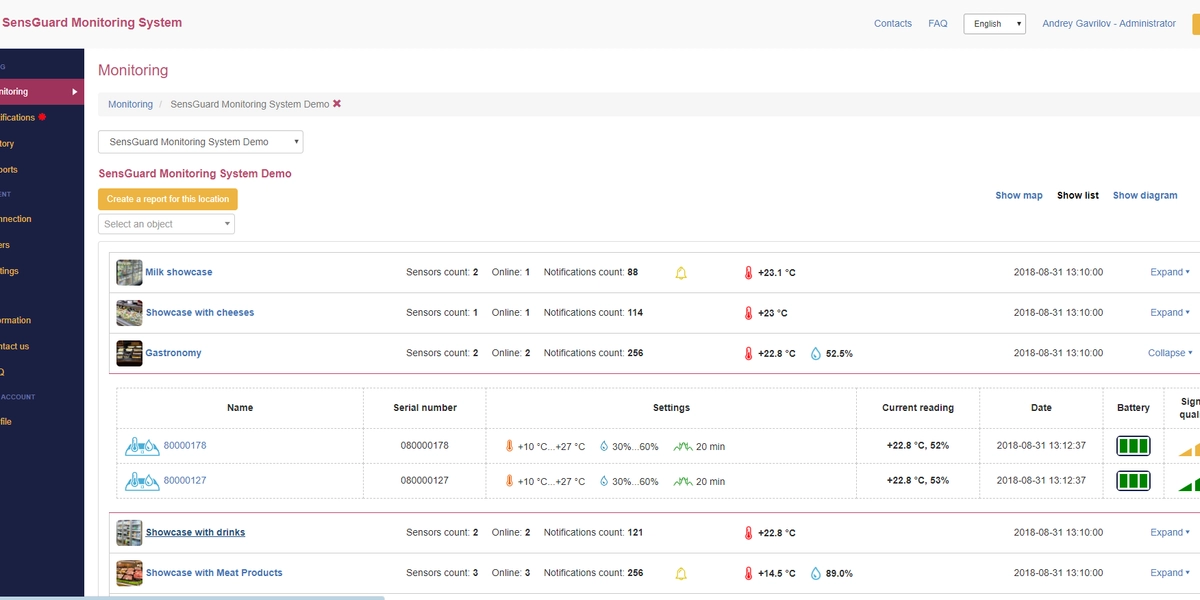Open the Select an object dropdown
The width and height of the screenshot is (1200, 600).
click(x=166, y=224)
